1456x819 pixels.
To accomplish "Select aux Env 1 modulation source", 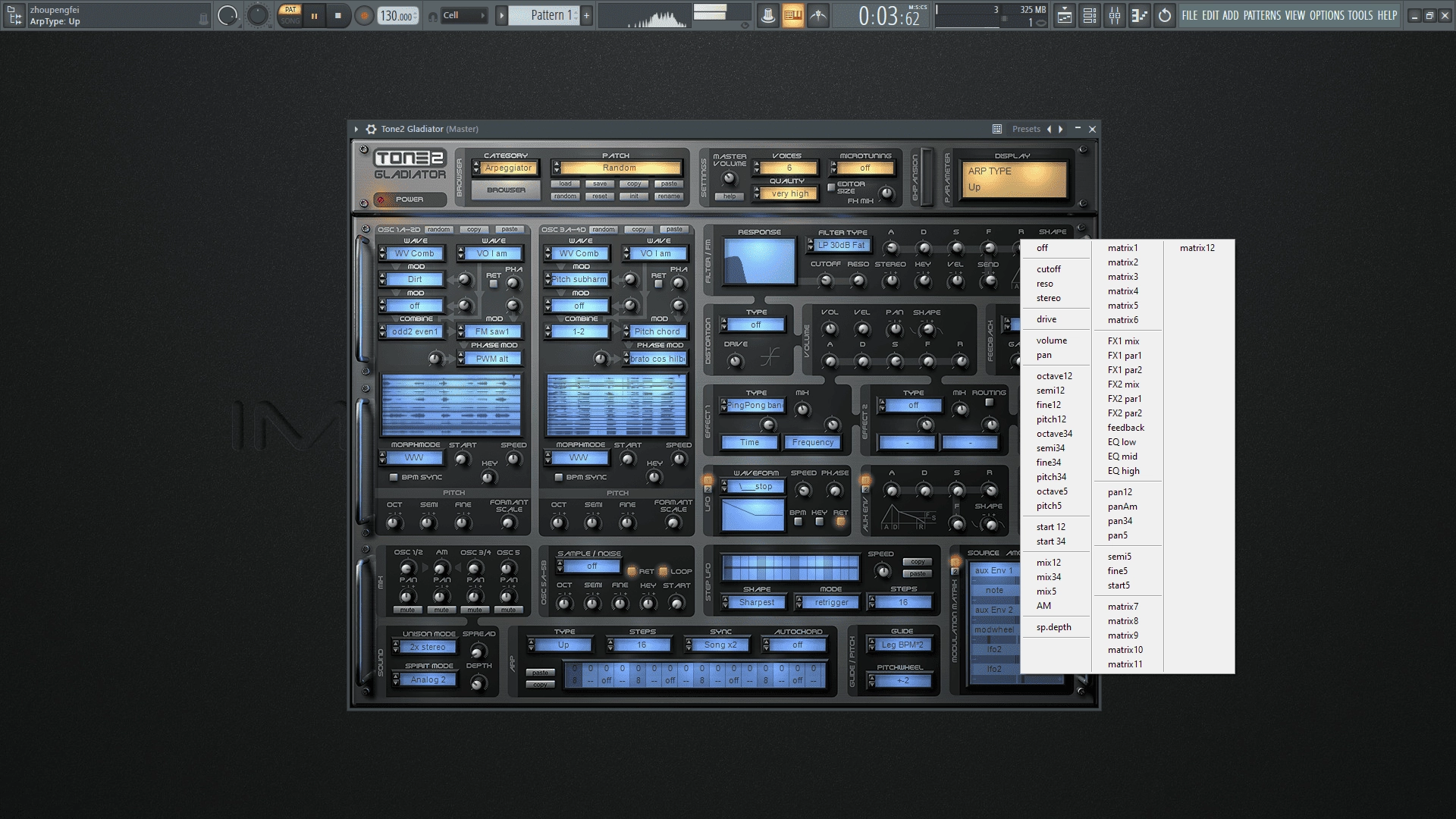I will 993,570.
